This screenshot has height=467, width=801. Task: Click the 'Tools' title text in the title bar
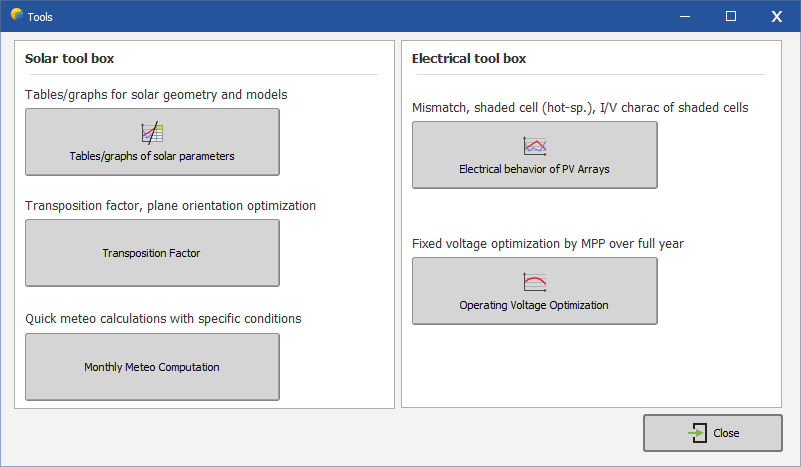click(41, 17)
